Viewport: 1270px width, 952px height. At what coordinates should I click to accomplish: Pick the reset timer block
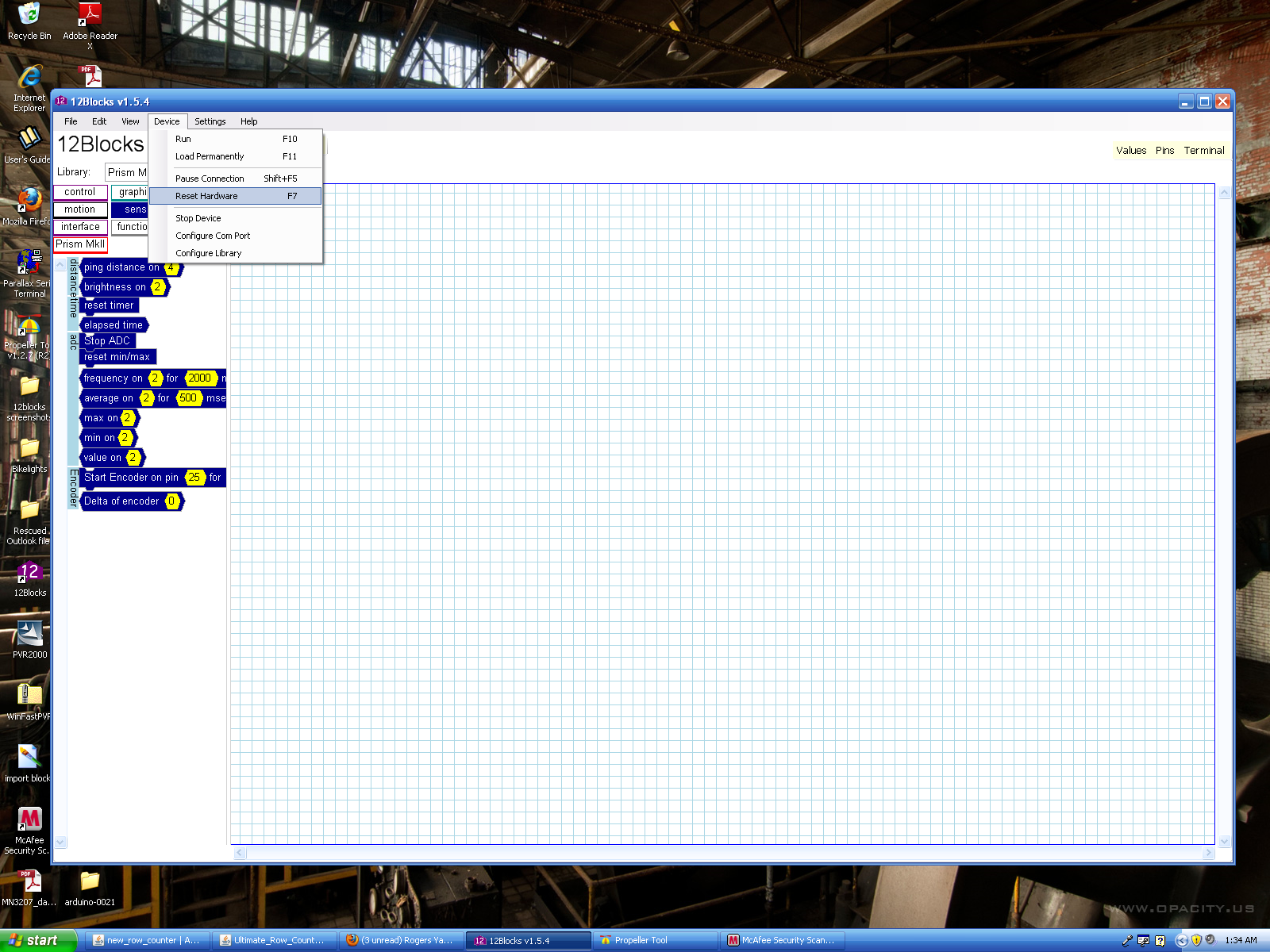110,305
